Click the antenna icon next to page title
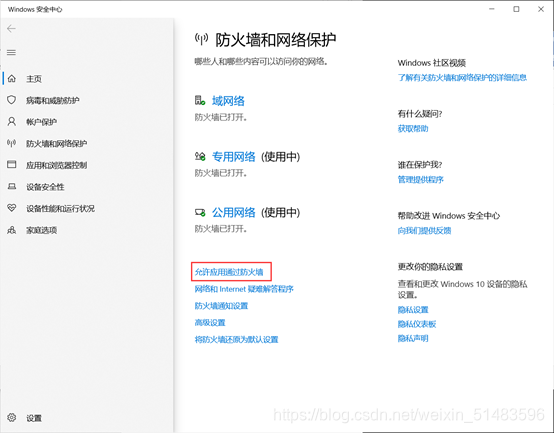Image resolution: width=554 pixels, height=433 pixels. point(201,39)
